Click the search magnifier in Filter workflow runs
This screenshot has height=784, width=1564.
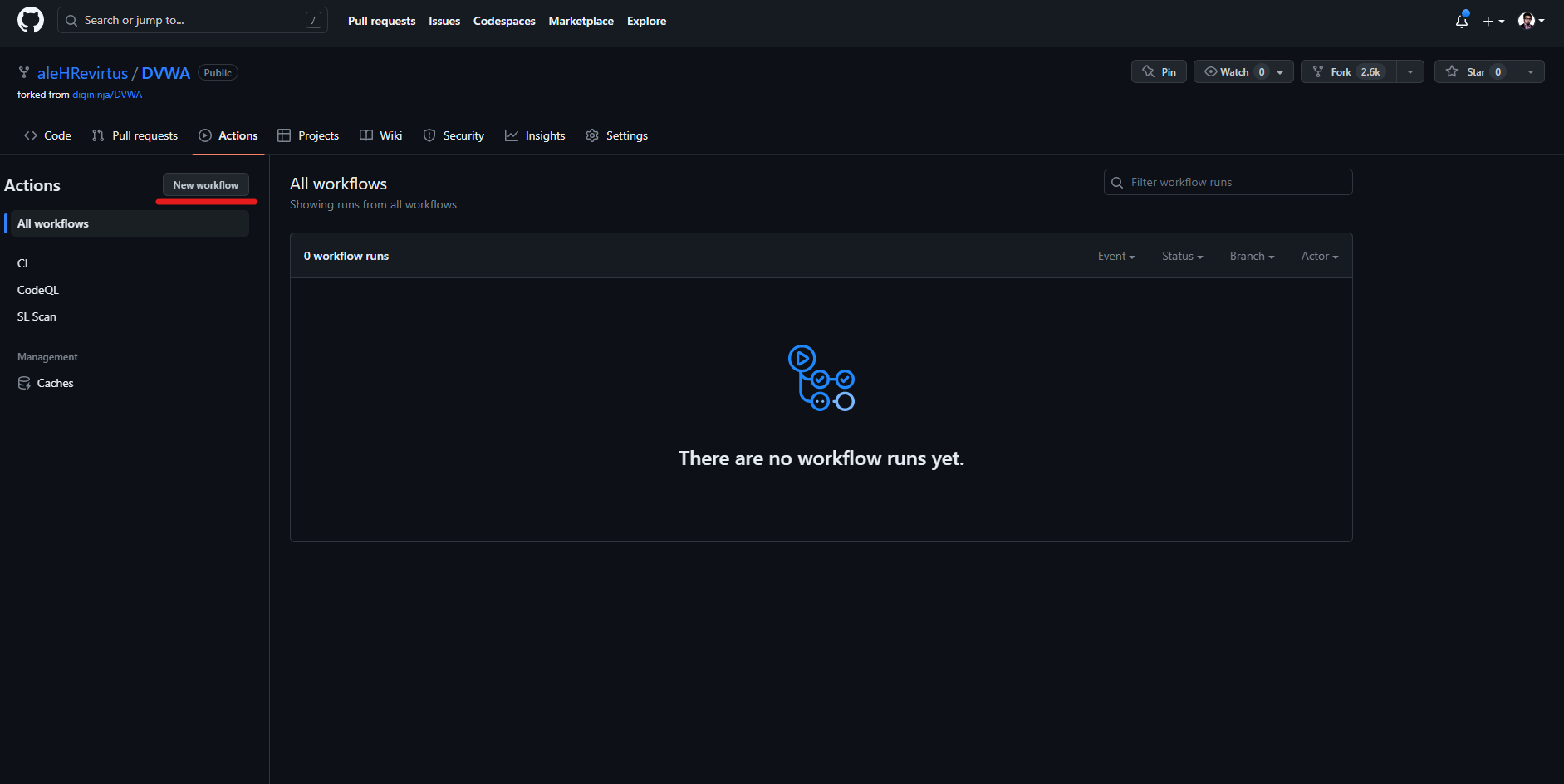[x=1116, y=182]
